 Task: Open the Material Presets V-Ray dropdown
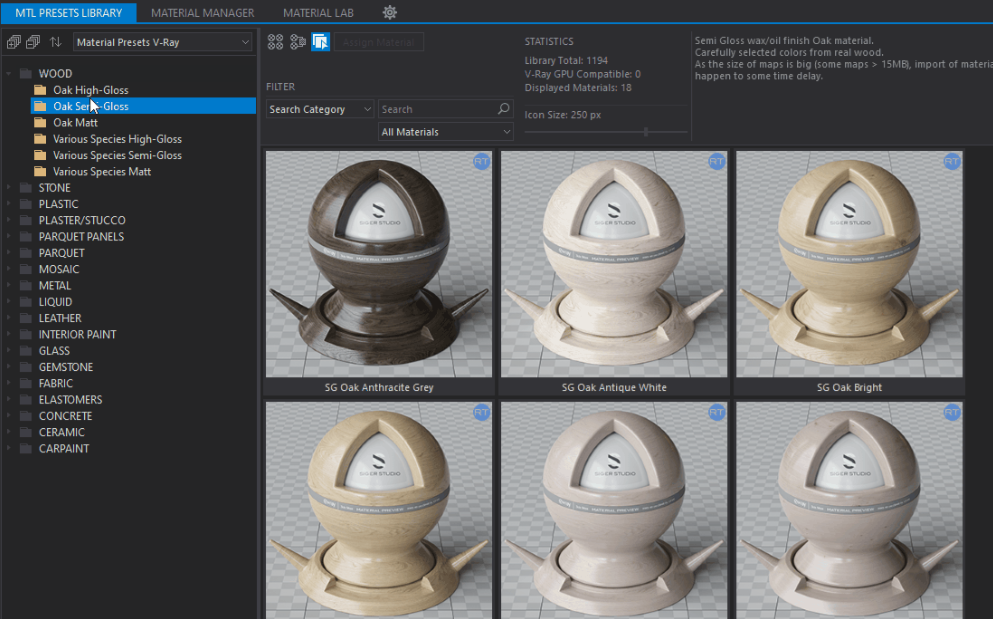[x=163, y=42]
